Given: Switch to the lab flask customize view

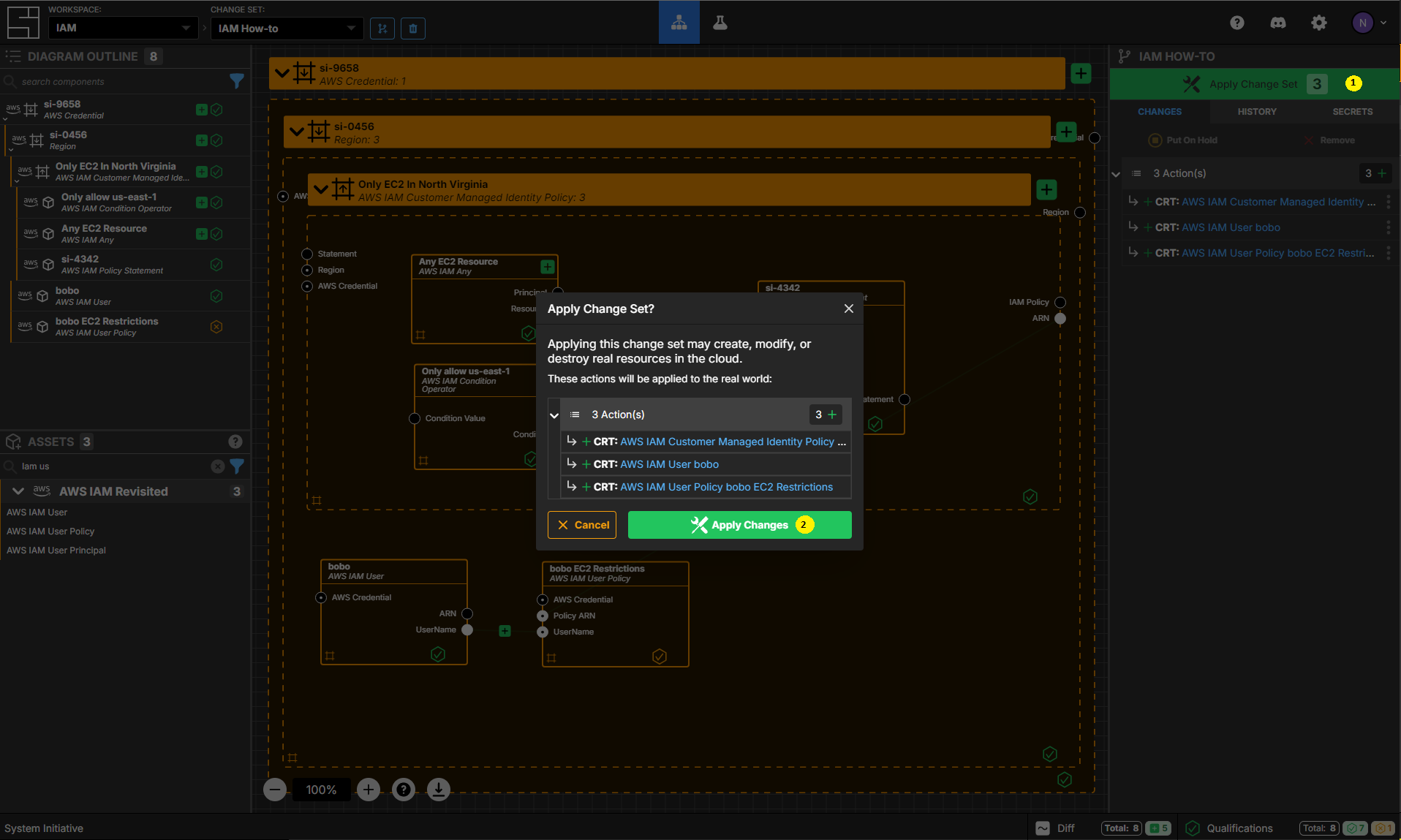Looking at the screenshot, I should click(x=720, y=22).
